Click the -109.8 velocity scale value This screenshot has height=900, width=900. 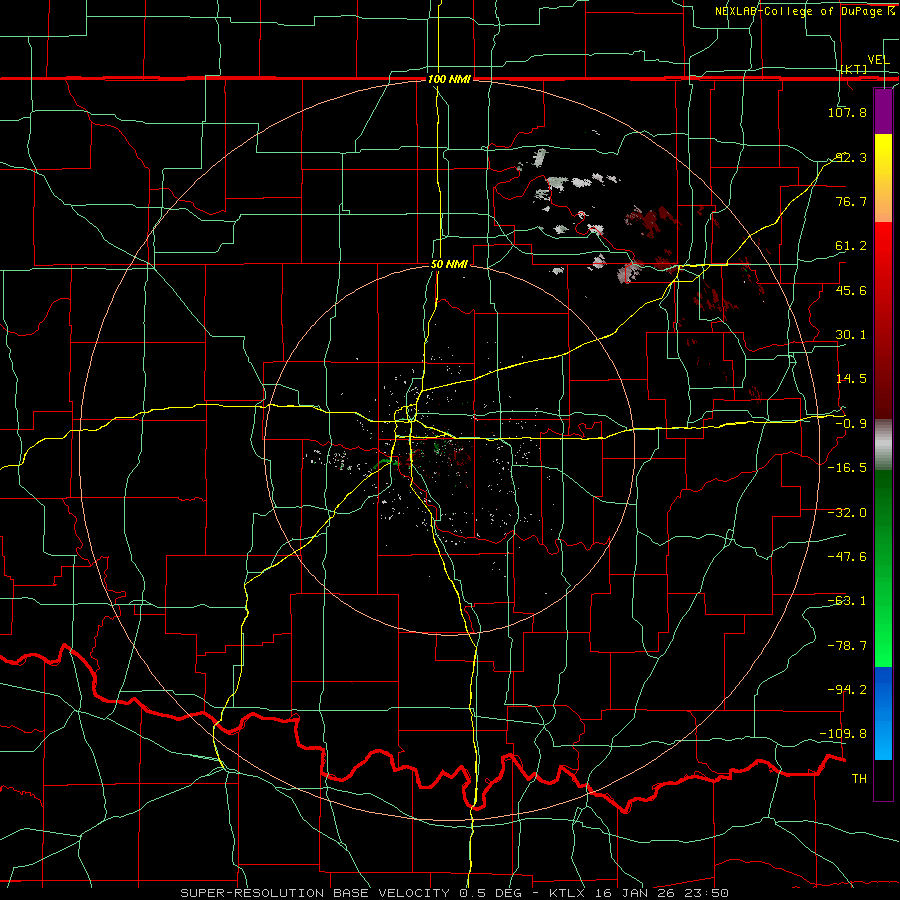click(844, 734)
